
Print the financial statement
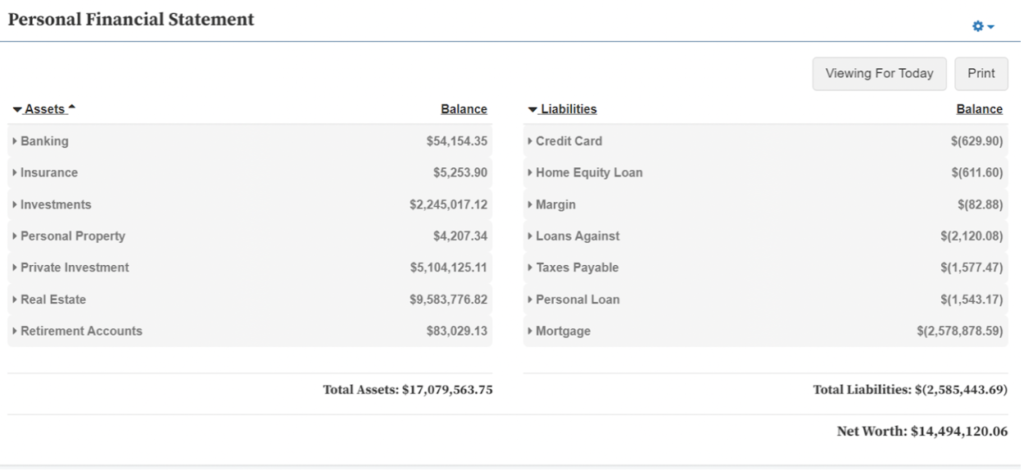(981, 73)
